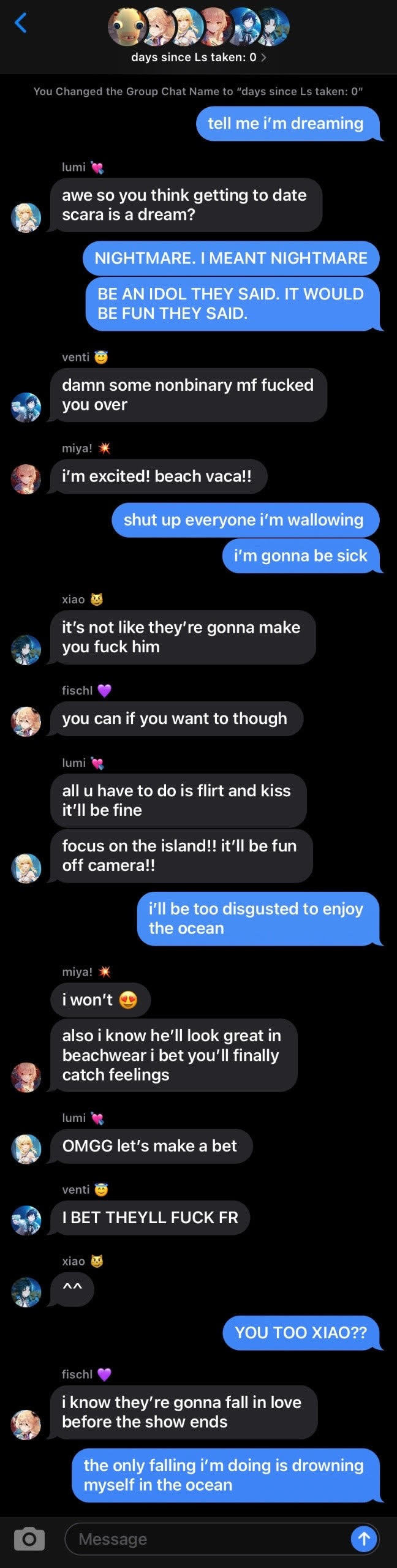Expand group details chevron next to chat name
The width and height of the screenshot is (397, 1568).
(263, 57)
